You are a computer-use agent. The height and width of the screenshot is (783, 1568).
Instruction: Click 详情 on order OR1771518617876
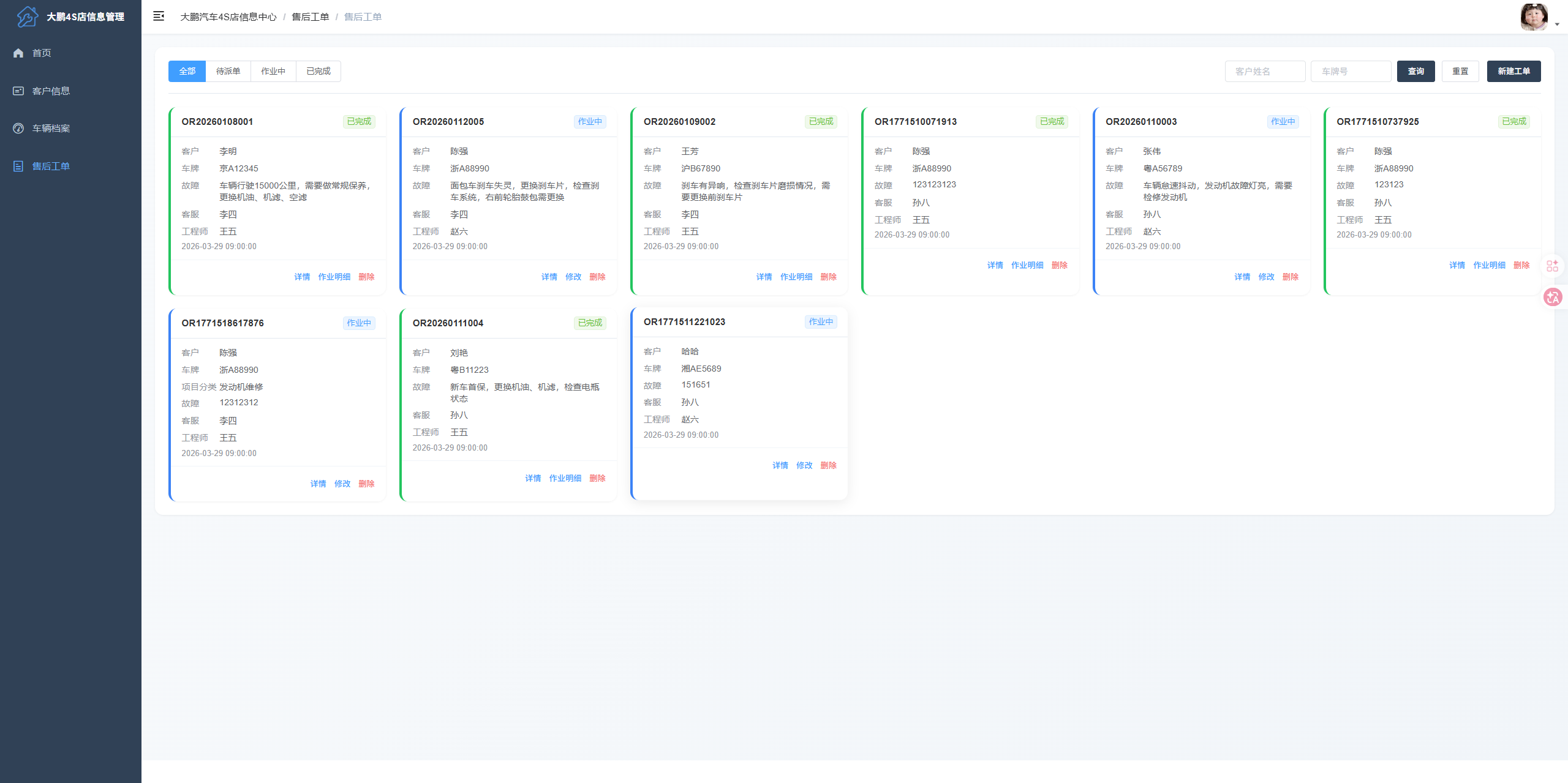pyautogui.click(x=318, y=484)
